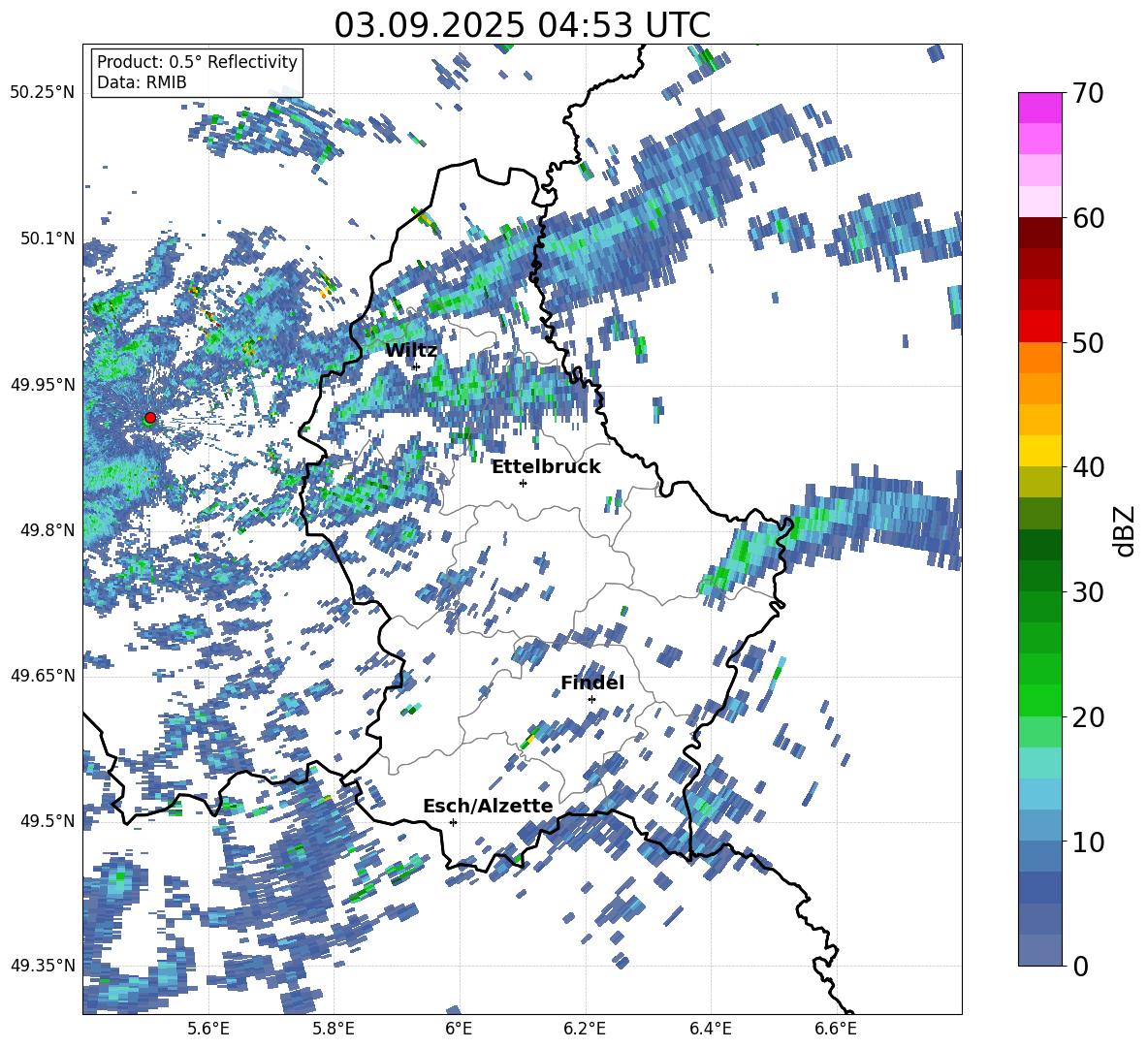Click the yellow colorbar segment at 40
The height and width of the screenshot is (1048, 1148).
point(1039,452)
